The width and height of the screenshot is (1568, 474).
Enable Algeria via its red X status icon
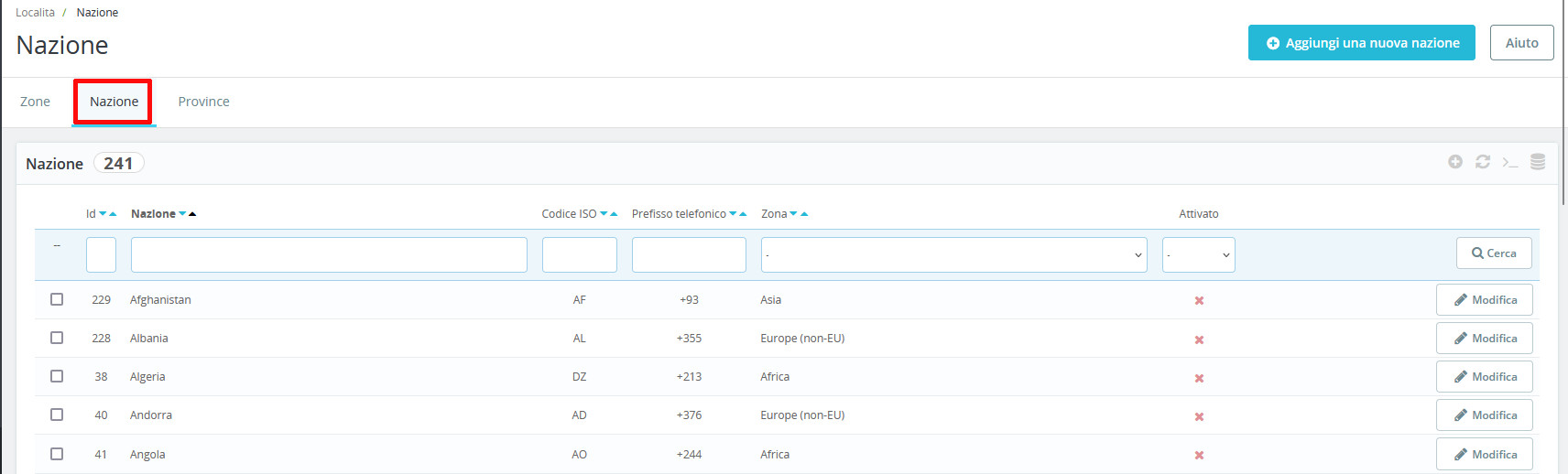[1199, 378]
